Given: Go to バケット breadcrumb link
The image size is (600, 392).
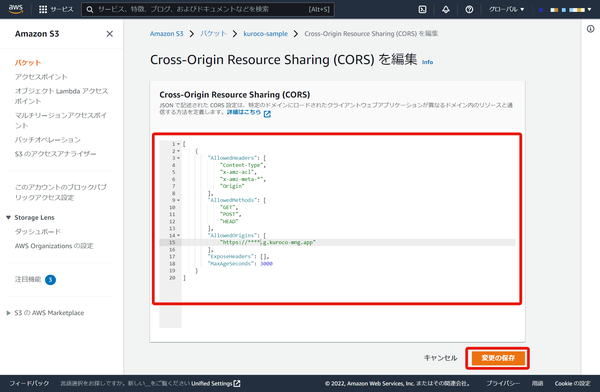Looking at the screenshot, I should pyautogui.click(x=213, y=34).
